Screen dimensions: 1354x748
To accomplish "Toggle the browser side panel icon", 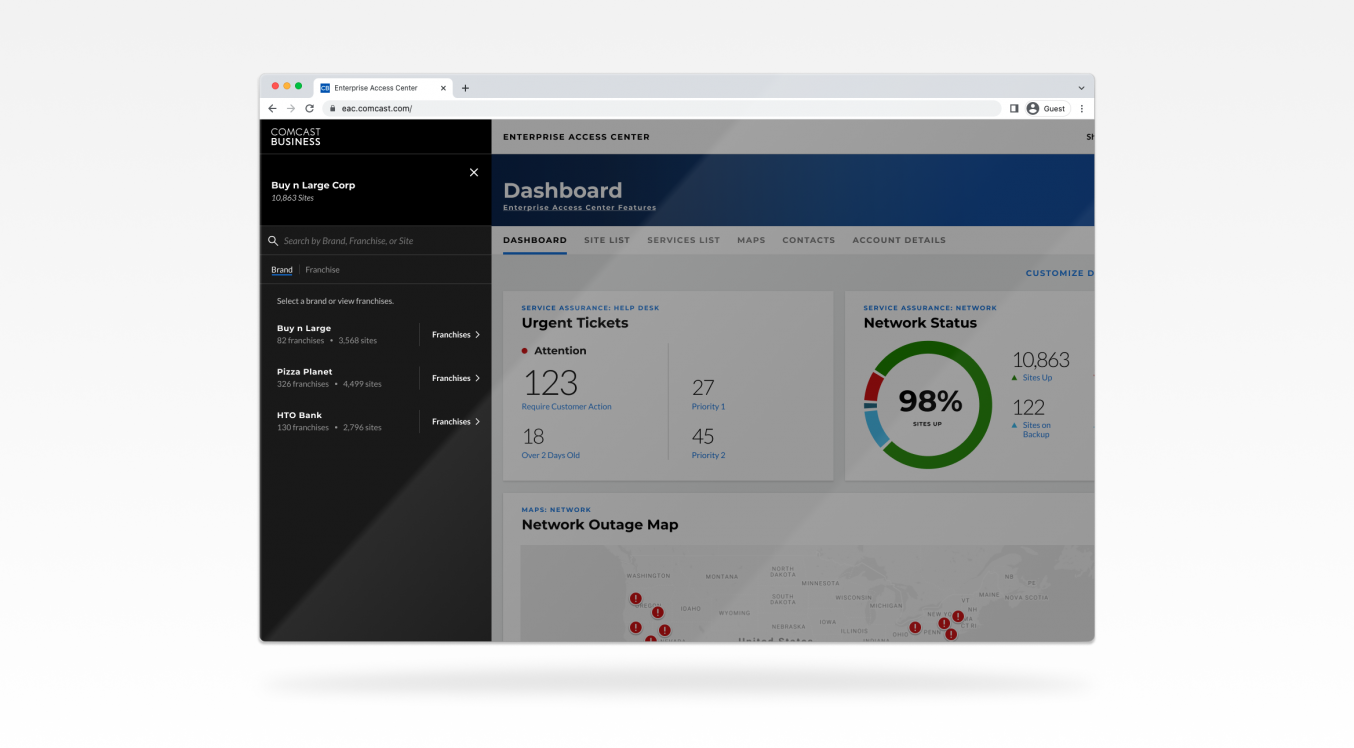I will click(x=1014, y=108).
